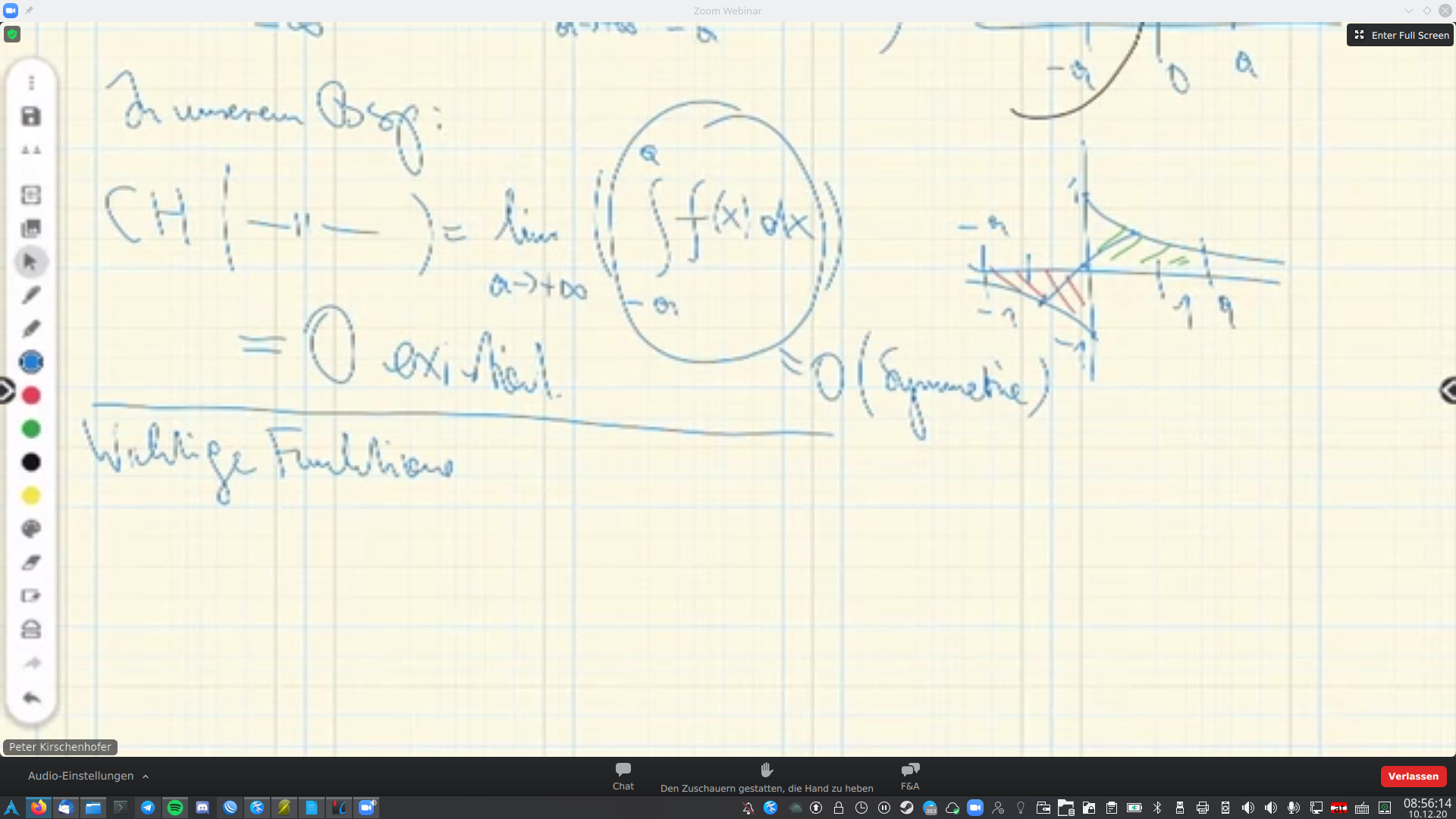Click the Verlassen button
Screen dimensions: 1456x819
pyautogui.click(x=1413, y=776)
